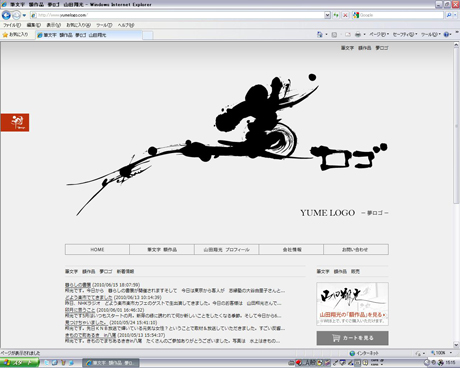
Task: Open a new blank tab
Action: [148, 35]
